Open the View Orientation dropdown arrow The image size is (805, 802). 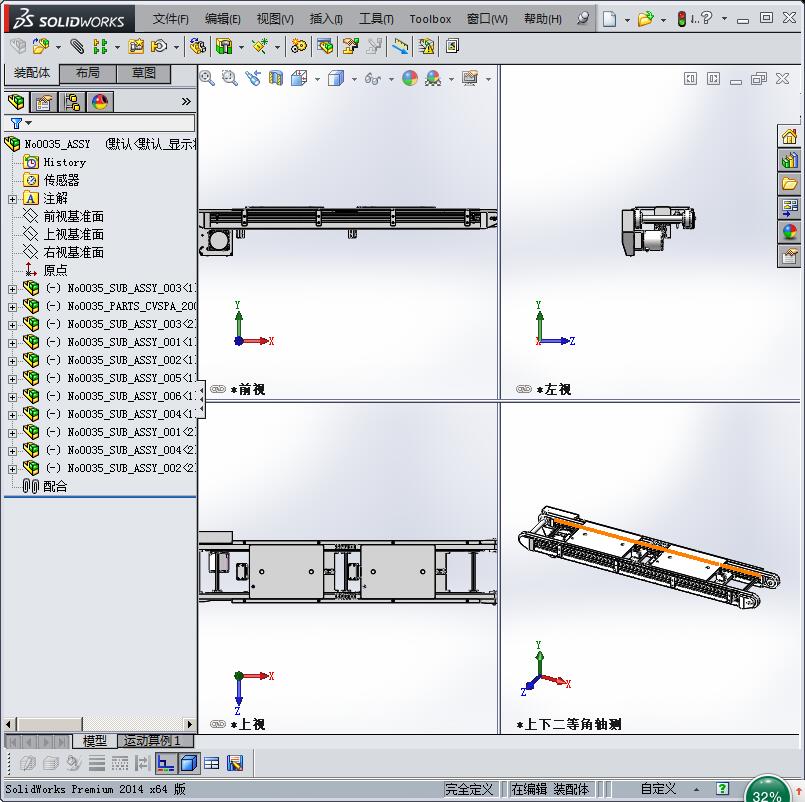pyautogui.click(x=317, y=79)
